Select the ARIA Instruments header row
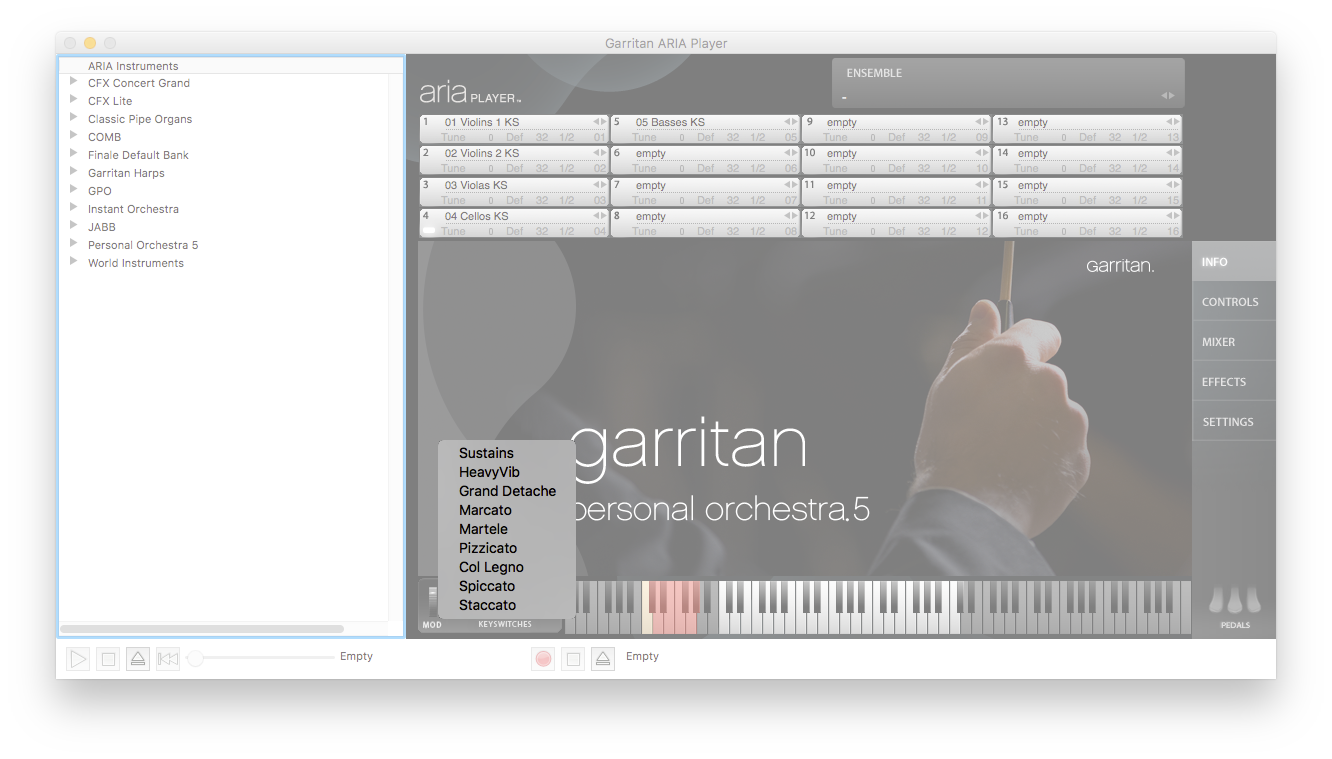1332x759 pixels. tap(231, 66)
